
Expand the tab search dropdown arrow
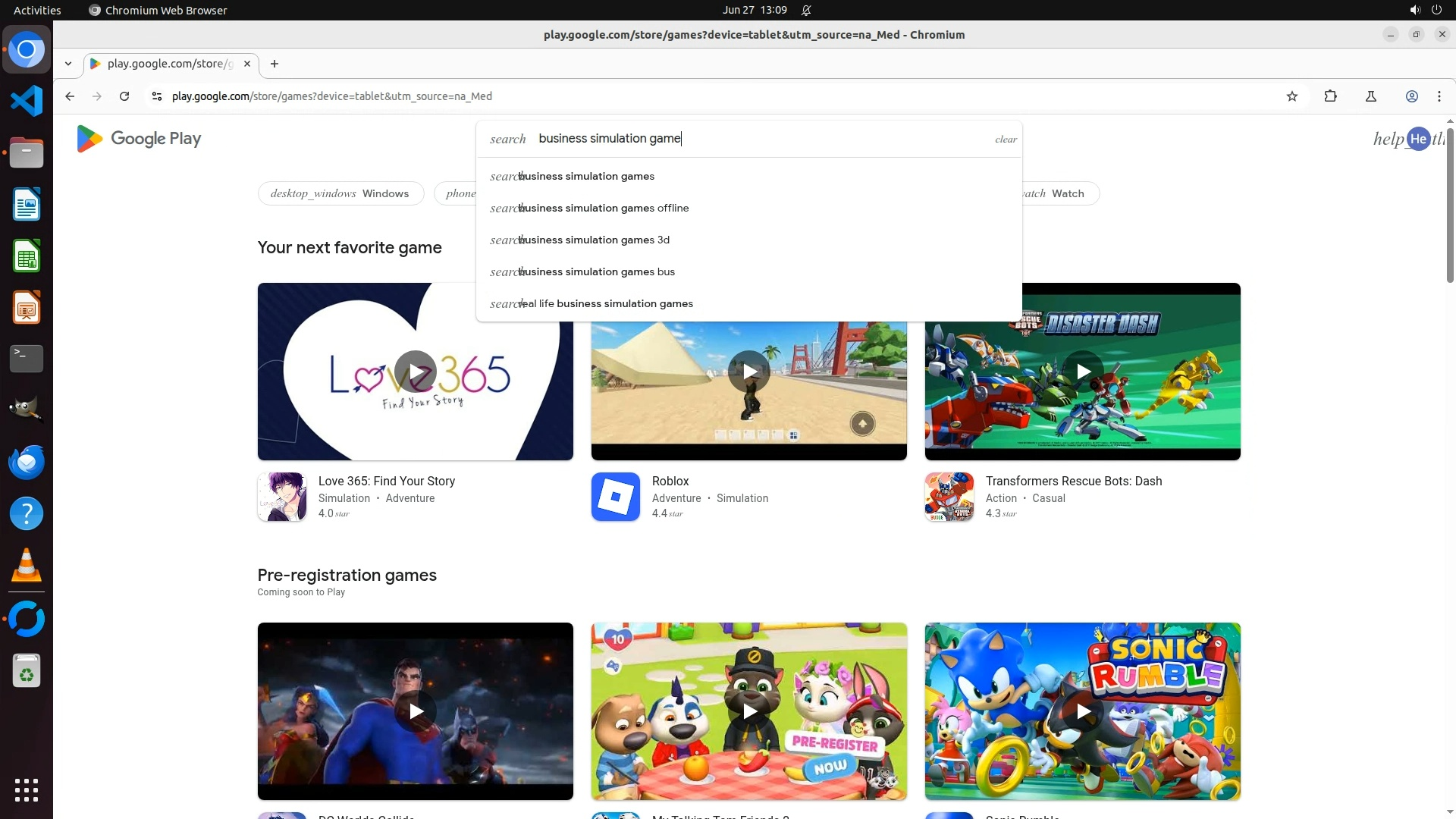[68, 64]
